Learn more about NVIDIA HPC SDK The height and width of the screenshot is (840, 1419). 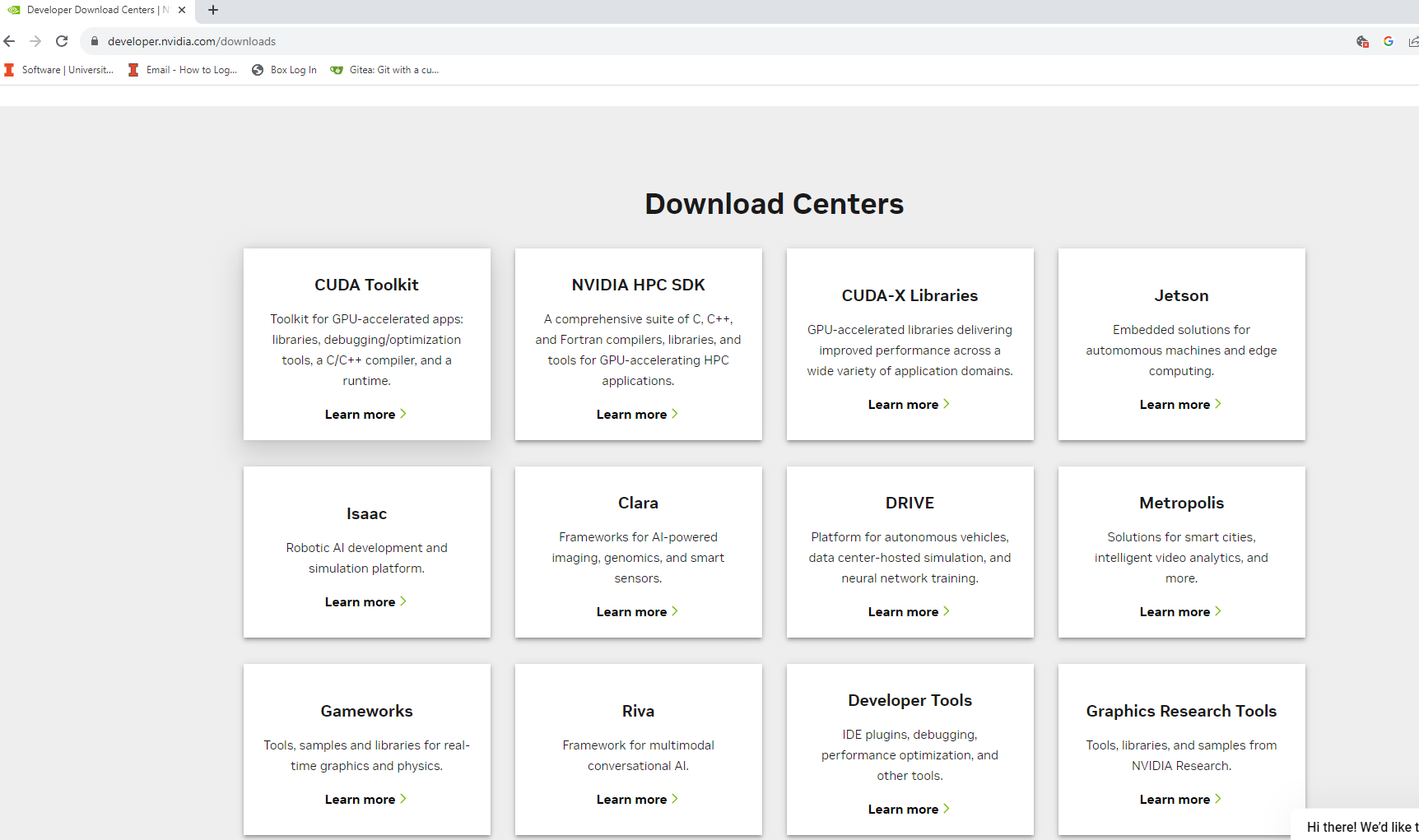click(637, 415)
